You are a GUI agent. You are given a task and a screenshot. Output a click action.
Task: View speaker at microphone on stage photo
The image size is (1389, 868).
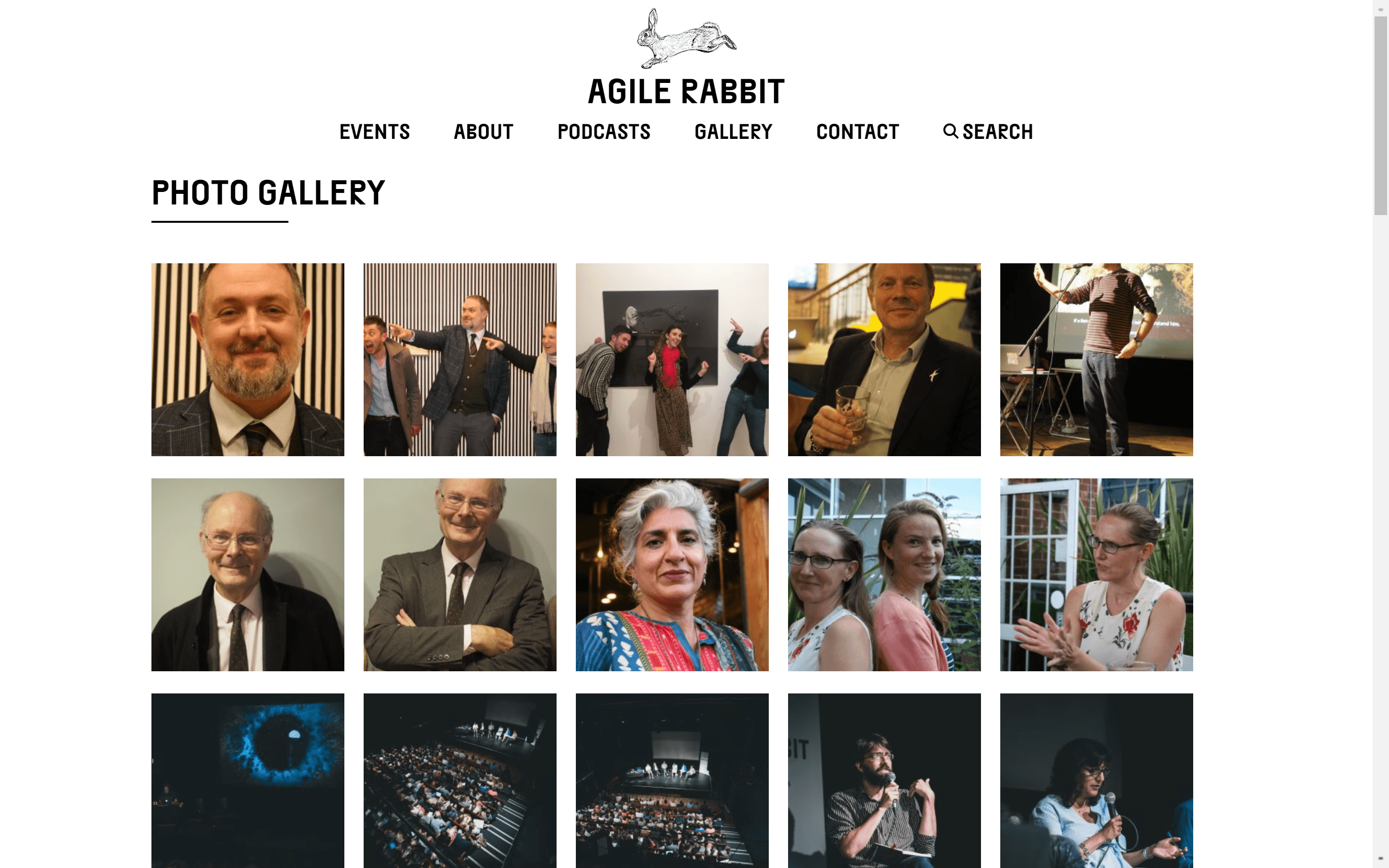(1096, 360)
